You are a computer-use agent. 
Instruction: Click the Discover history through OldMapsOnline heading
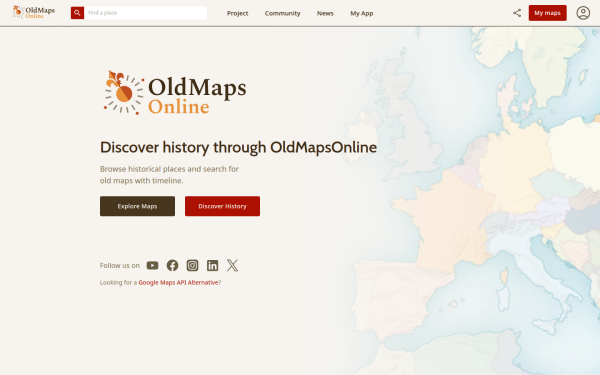point(238,147)
